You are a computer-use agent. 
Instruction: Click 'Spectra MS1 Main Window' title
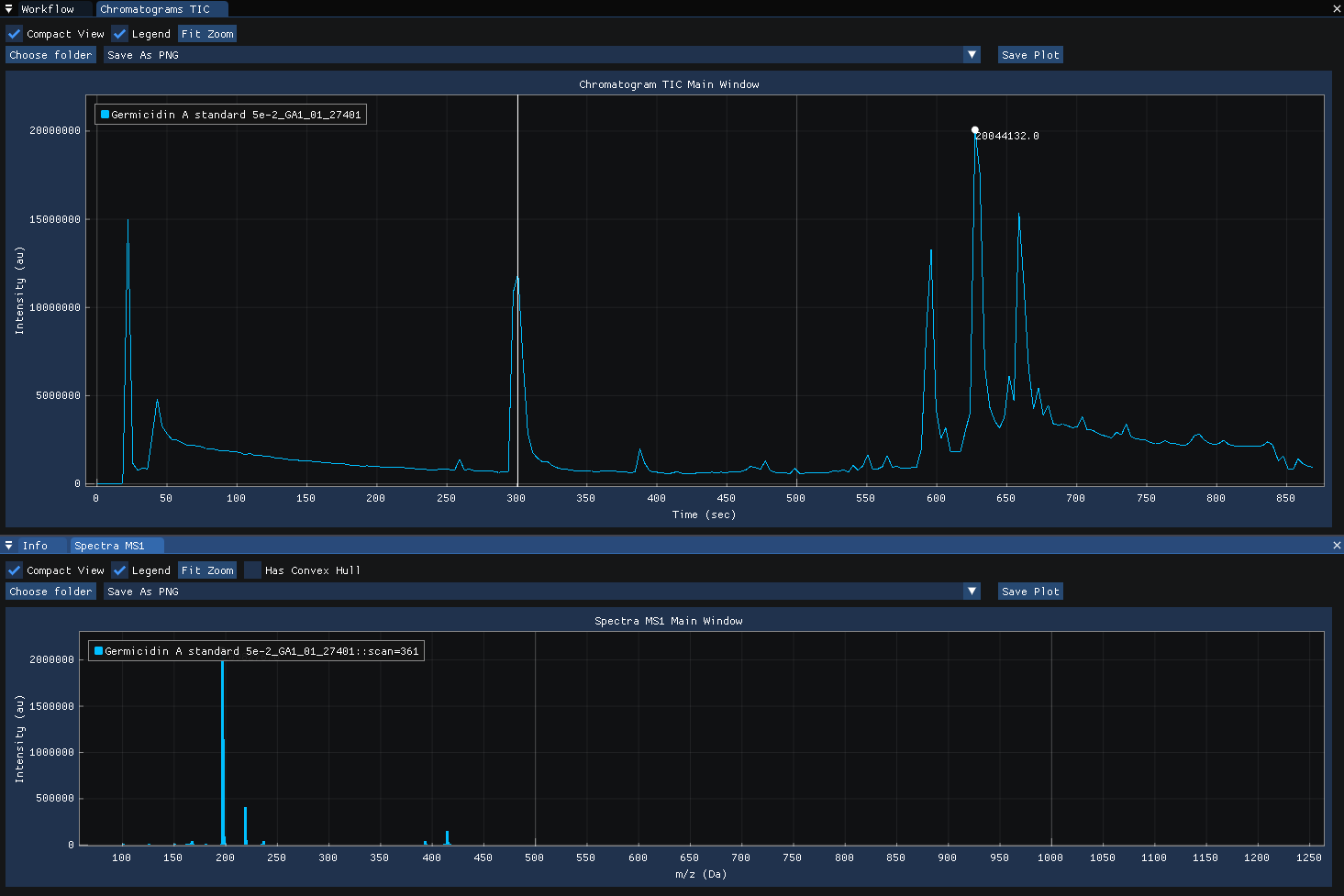click(x=669, y=621)
